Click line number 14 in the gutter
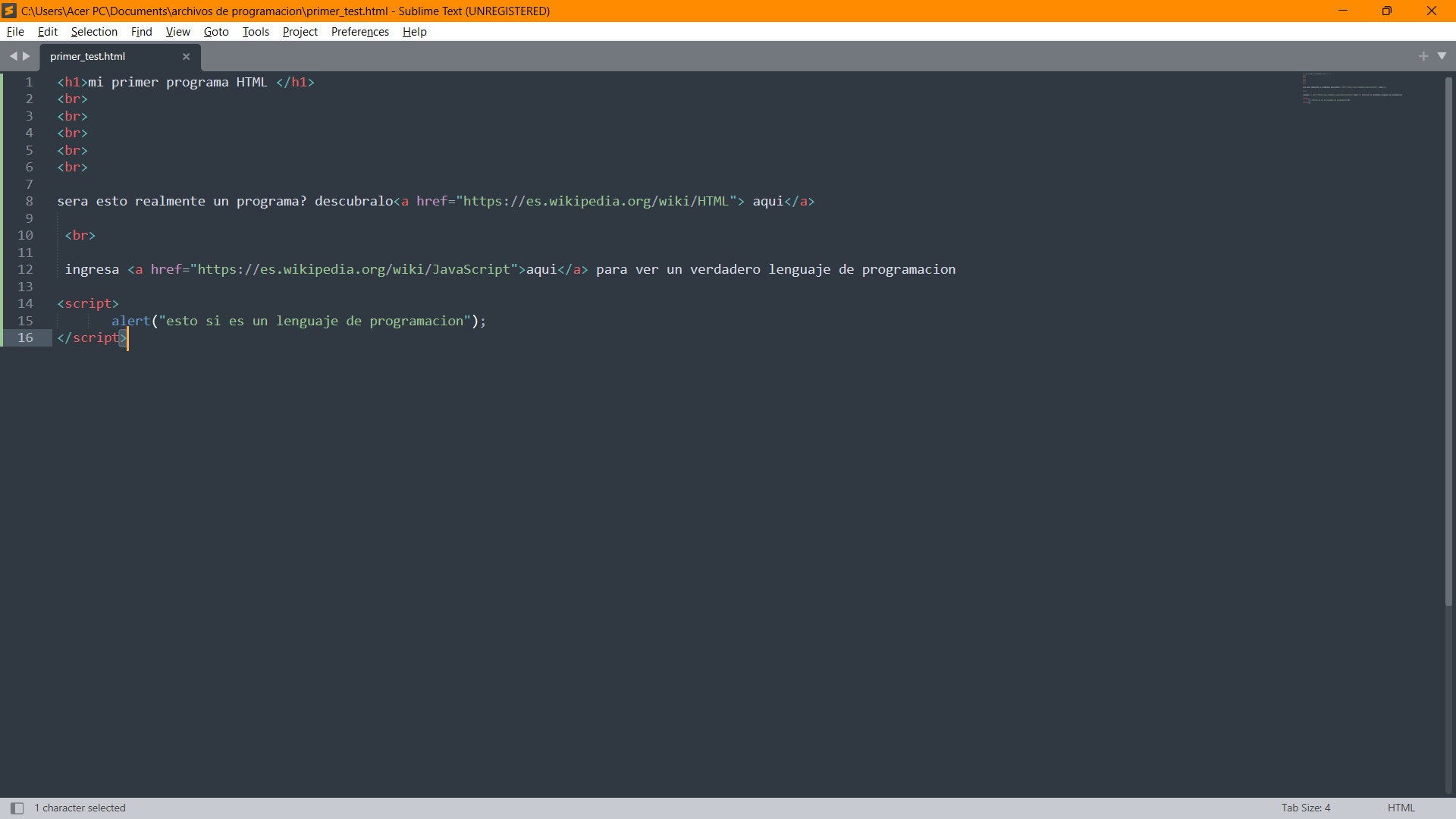 25,304
